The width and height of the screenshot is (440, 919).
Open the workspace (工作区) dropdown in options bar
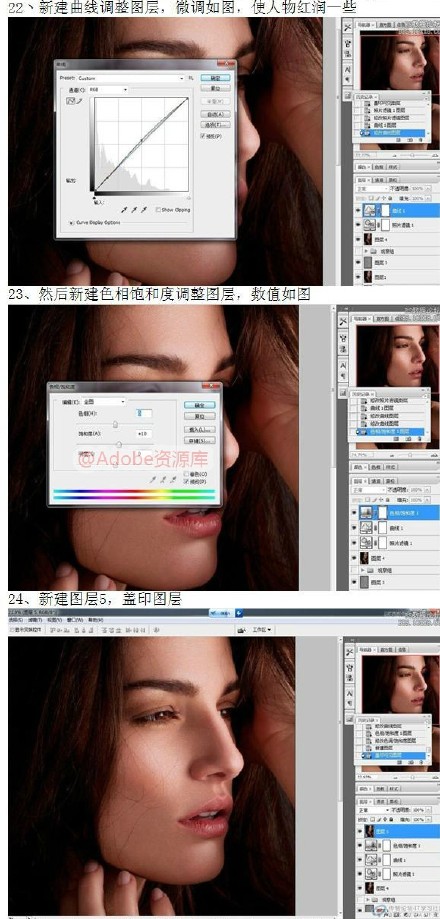(x=262, y=629)
